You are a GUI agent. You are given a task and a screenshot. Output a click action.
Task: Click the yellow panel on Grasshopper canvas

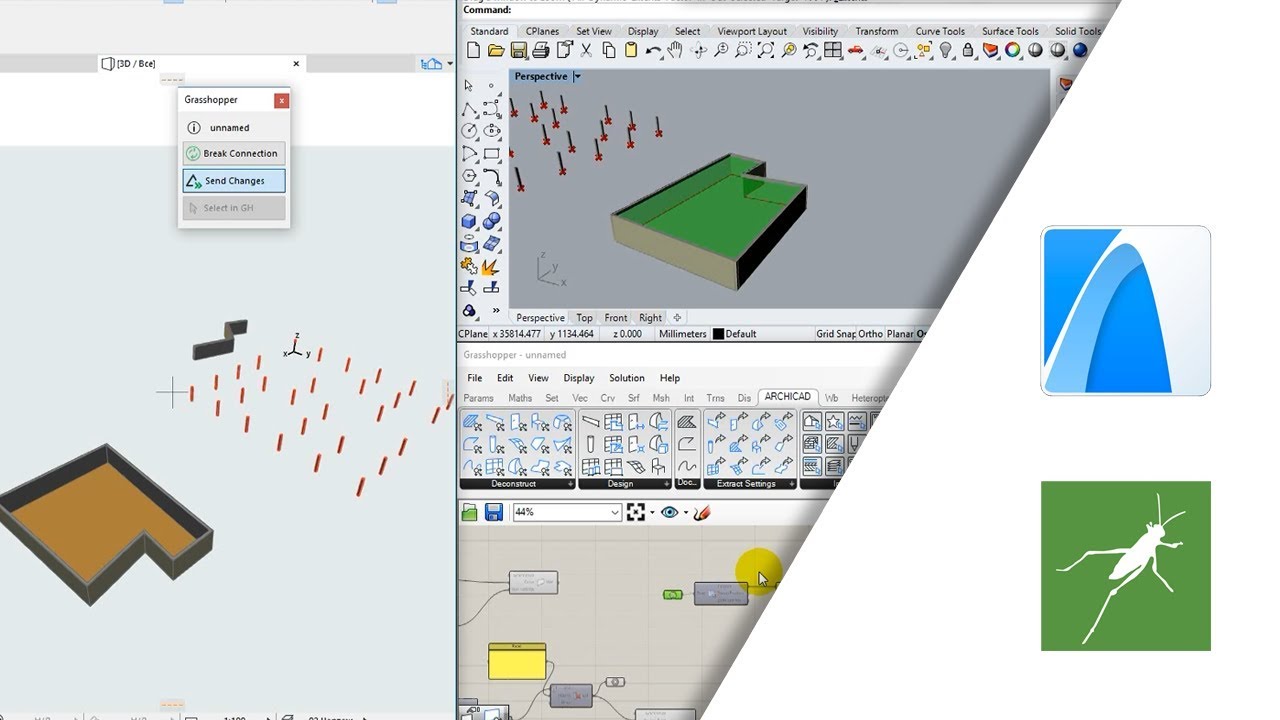click(517, 662)
